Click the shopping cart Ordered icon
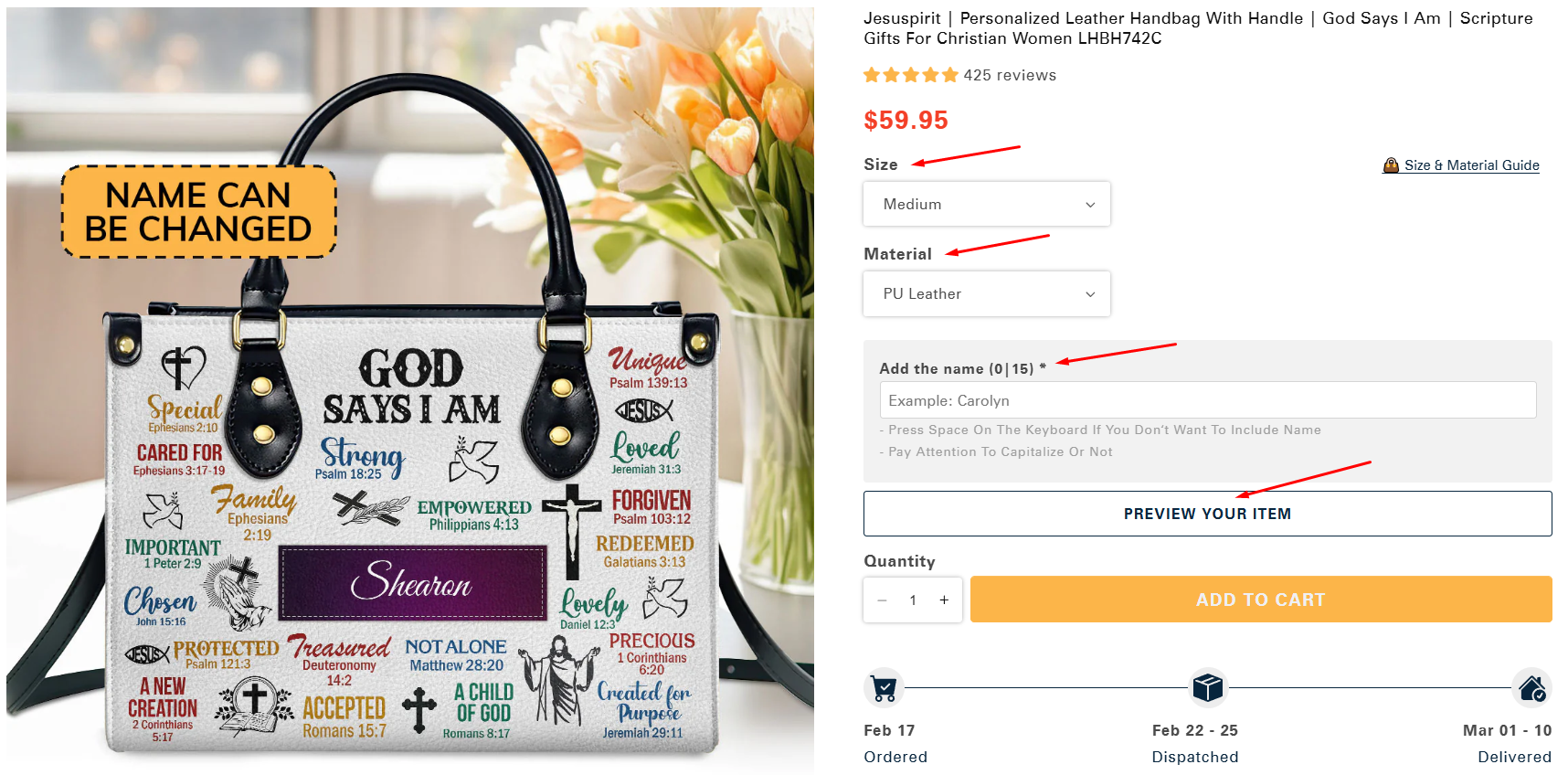This screenshot has height=775, width=1568. pyautogui.click(x=884, y=688)
